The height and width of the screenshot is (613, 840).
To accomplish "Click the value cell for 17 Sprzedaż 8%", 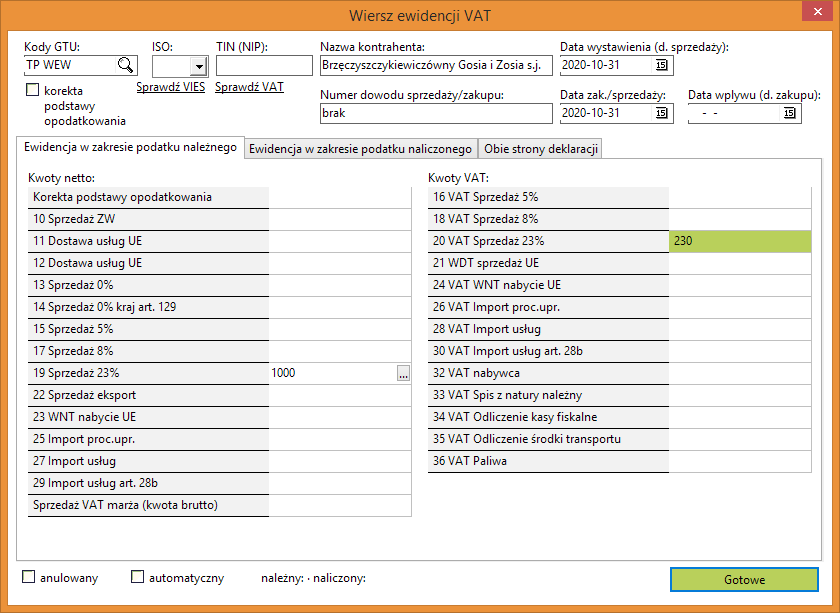I will (x=340, y=352).
